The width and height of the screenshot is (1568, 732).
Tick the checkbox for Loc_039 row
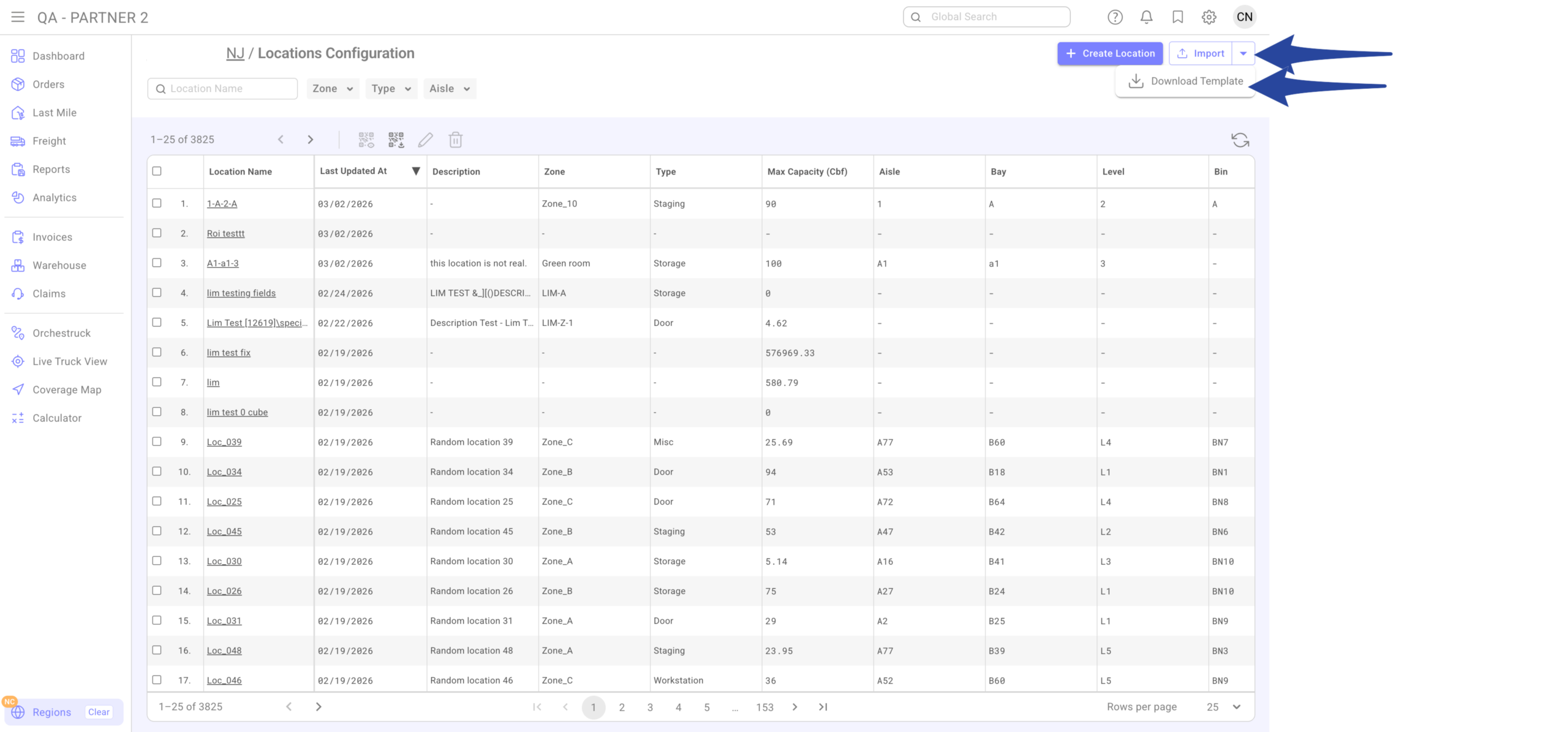tap(157, 441)
